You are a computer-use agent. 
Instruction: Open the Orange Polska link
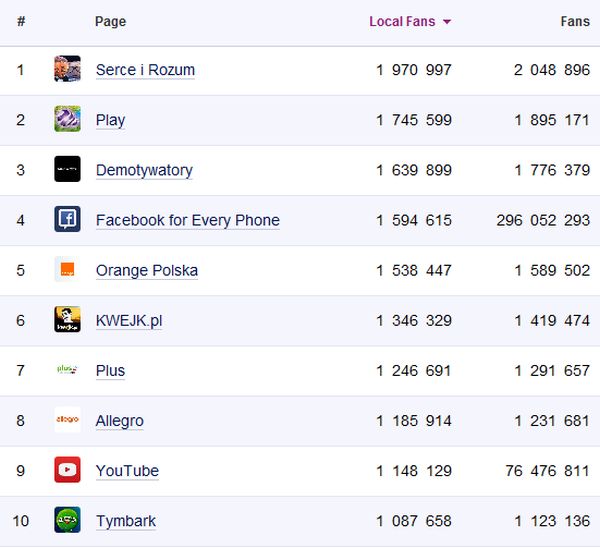tap(147, 270)
